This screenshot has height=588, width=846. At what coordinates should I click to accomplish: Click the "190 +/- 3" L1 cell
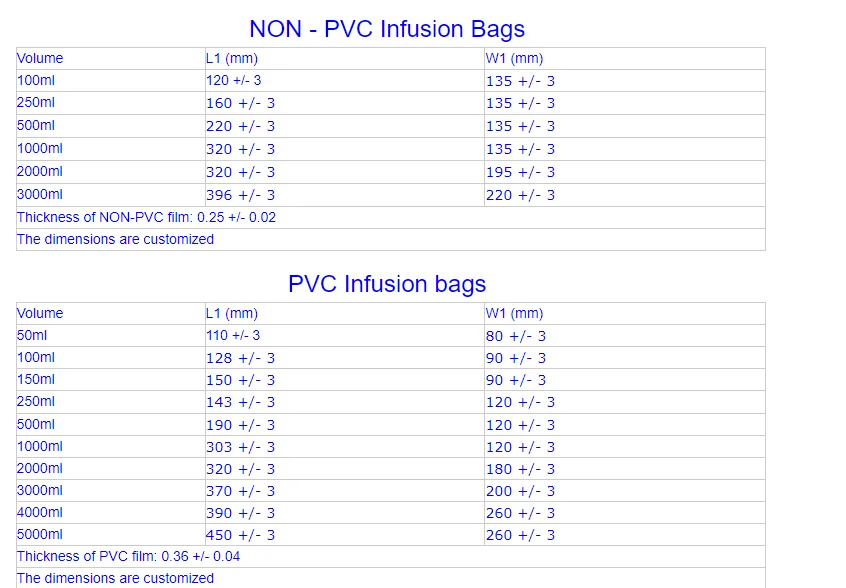pyautogui.click(x=240, y=425)
